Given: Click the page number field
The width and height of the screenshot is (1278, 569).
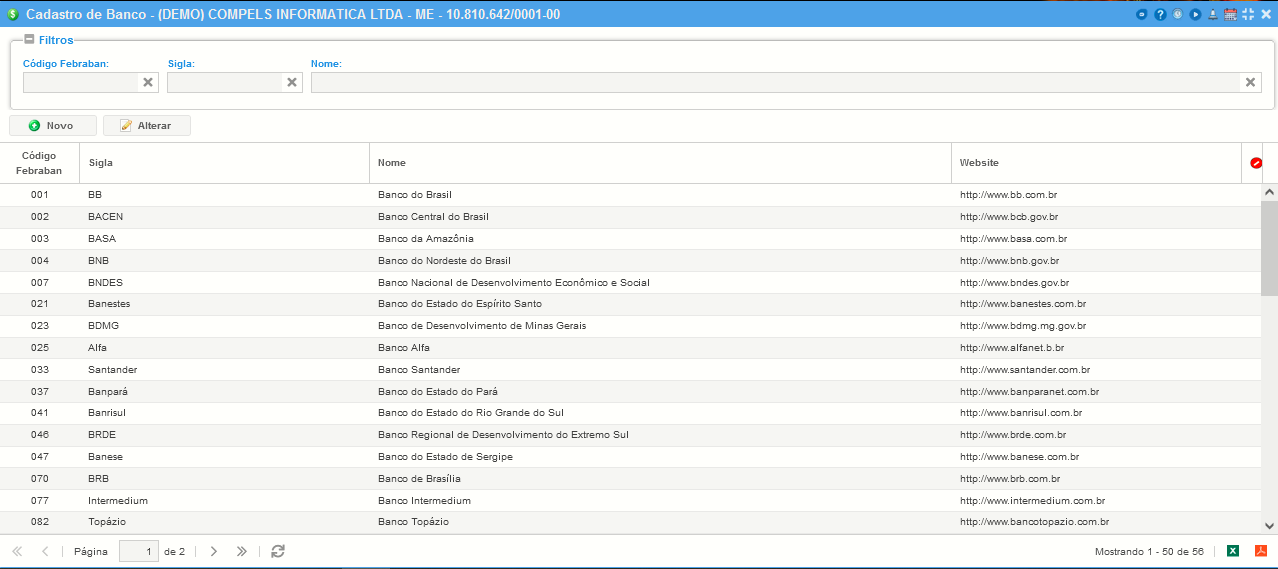Looking at the screenshot, I should (x=139, y=551).
